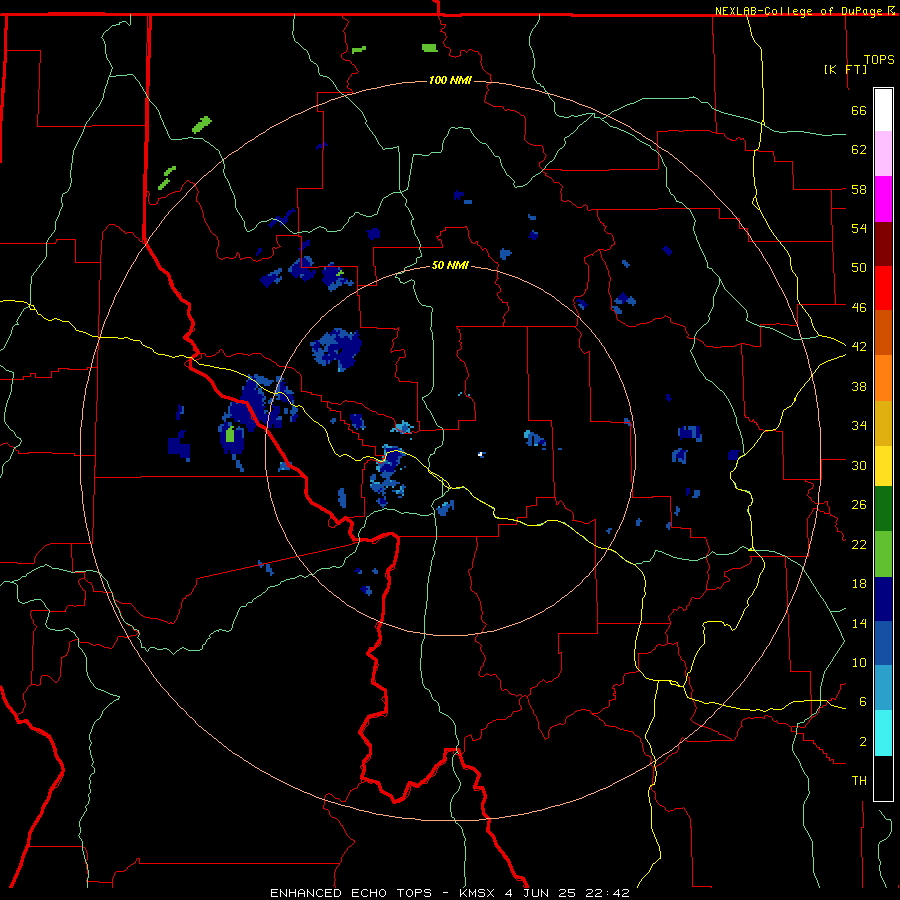This screenshot has height=900, width=900.
Task: Click the legend value 6
Action: click(x=863, y=702)
